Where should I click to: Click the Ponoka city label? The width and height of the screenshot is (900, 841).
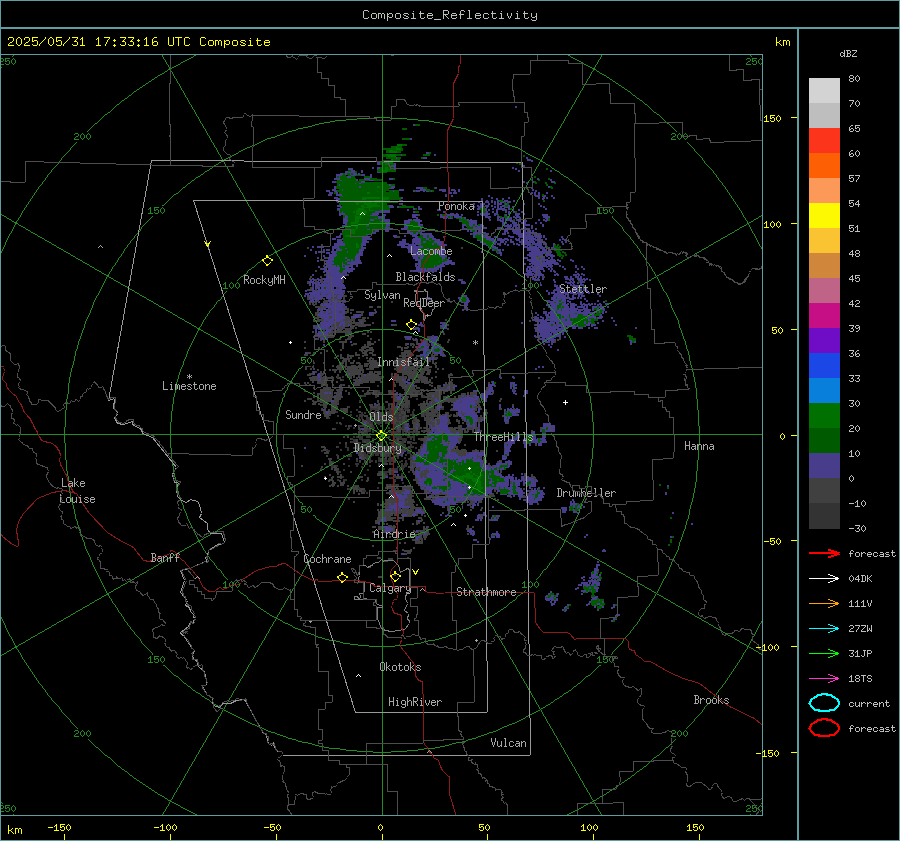(456, 206)
